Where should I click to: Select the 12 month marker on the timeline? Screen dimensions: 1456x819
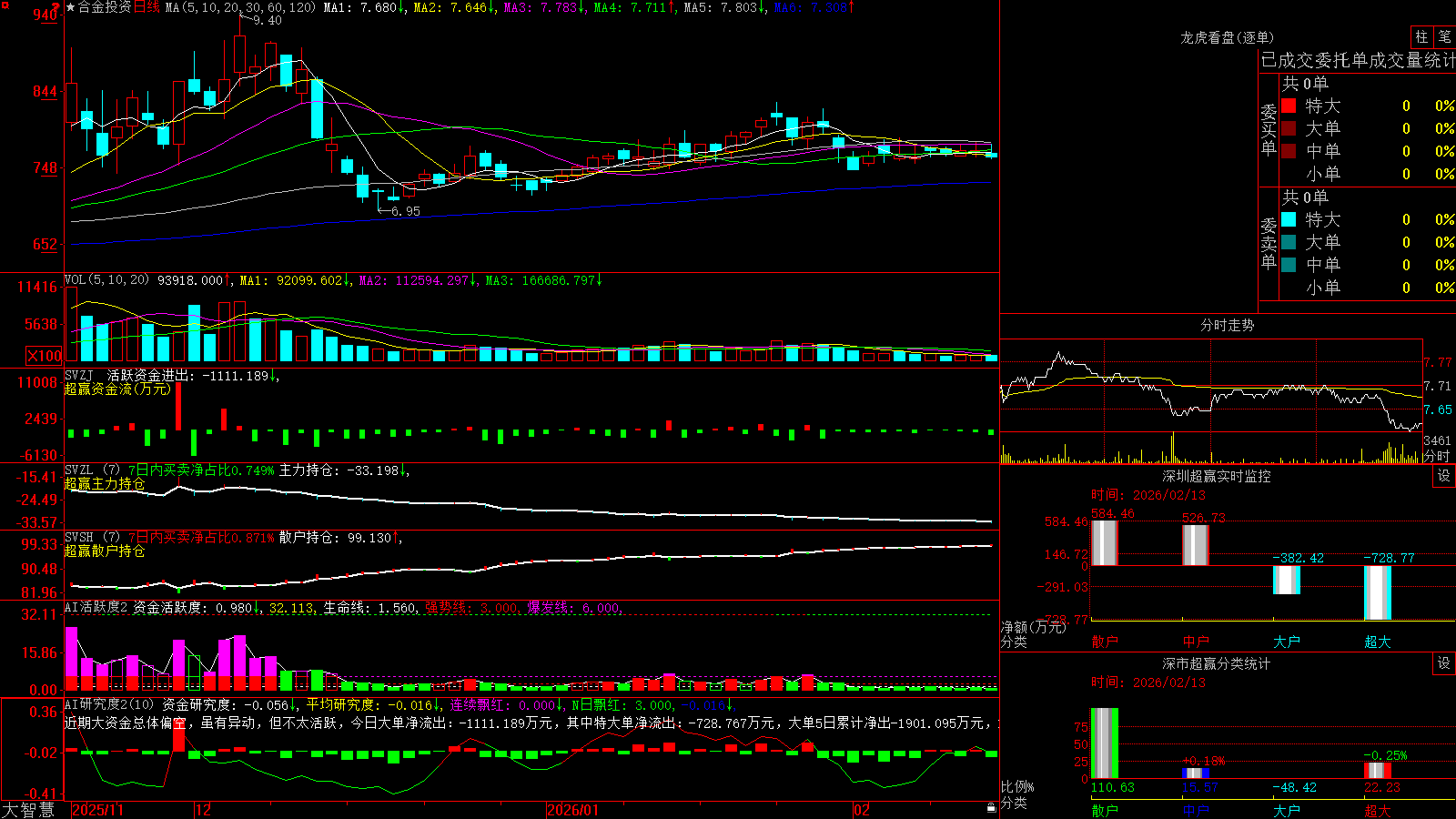(203, 810)
